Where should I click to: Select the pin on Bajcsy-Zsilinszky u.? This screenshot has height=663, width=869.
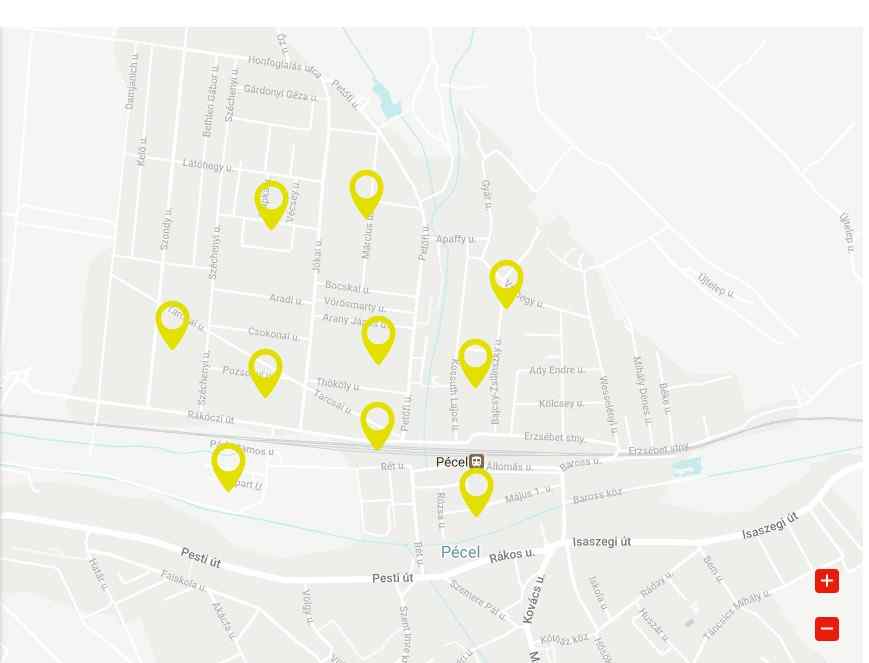pyautogui.click(x=475, y=364)
